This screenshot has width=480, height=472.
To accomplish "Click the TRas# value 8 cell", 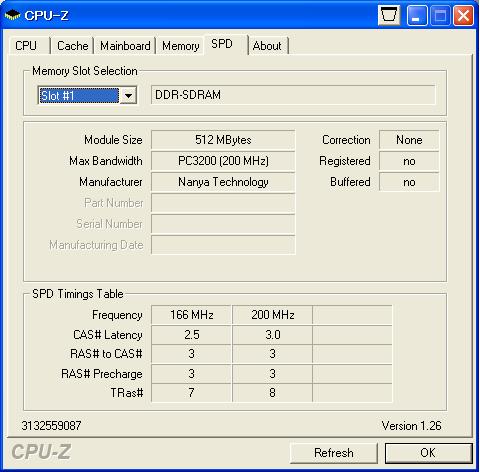I will click(272, 393).
